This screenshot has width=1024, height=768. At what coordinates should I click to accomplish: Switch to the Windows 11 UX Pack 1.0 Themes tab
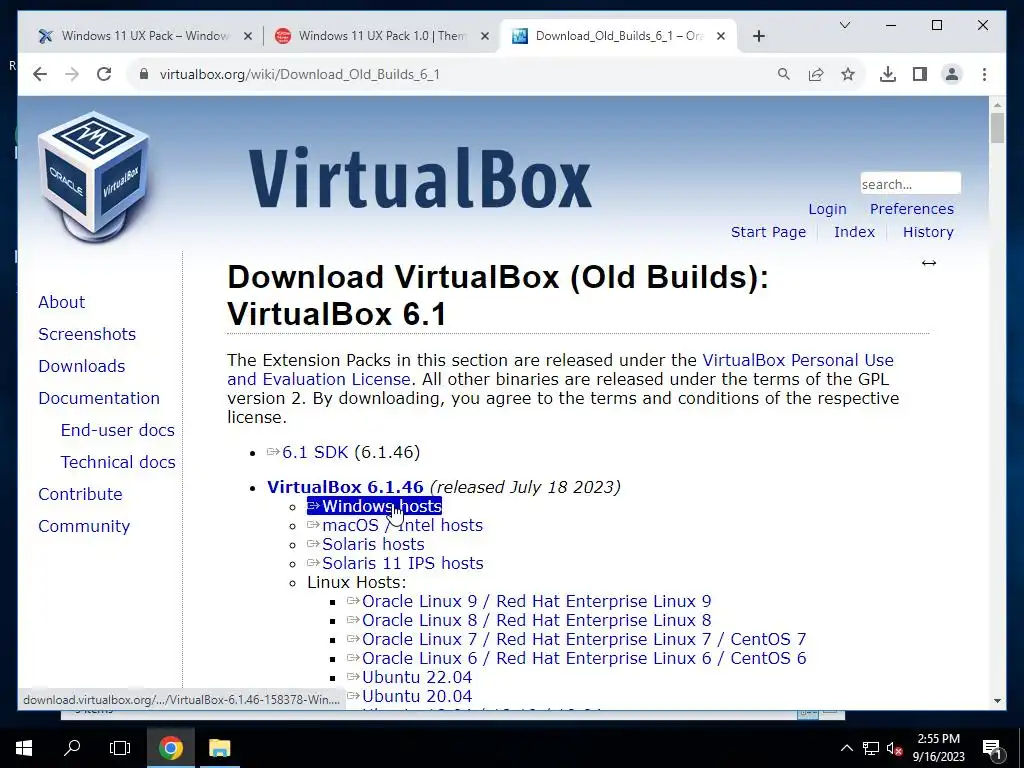pos(382,36)
